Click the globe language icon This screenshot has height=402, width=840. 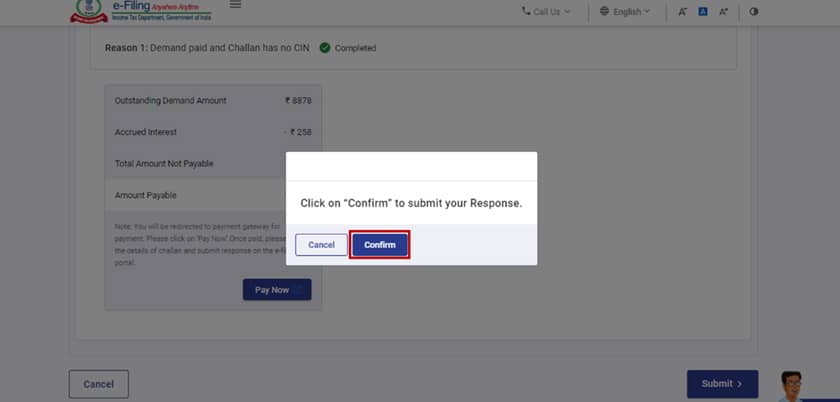point(604,11)
